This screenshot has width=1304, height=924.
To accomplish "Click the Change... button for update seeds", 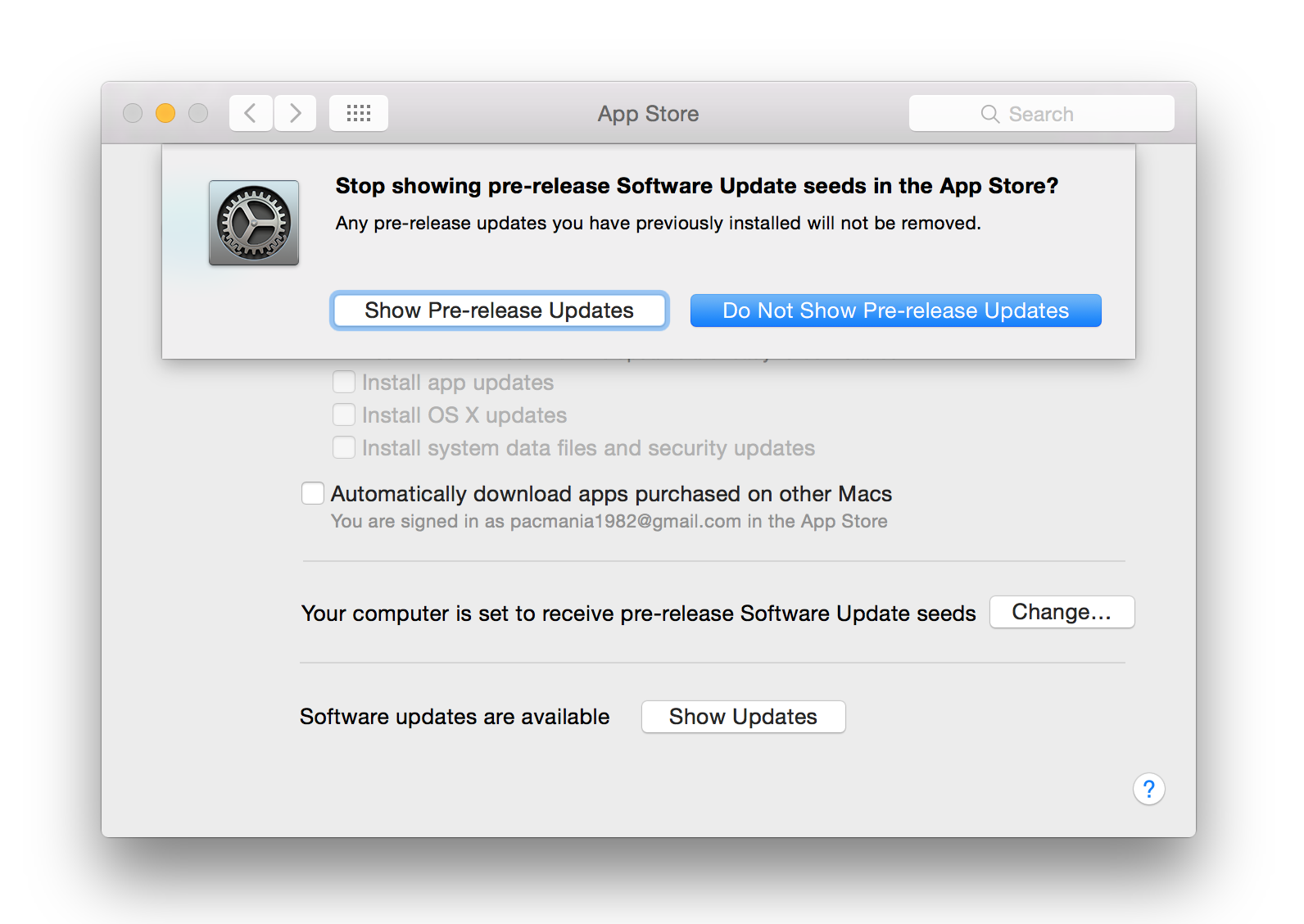I will [1062, 612].
